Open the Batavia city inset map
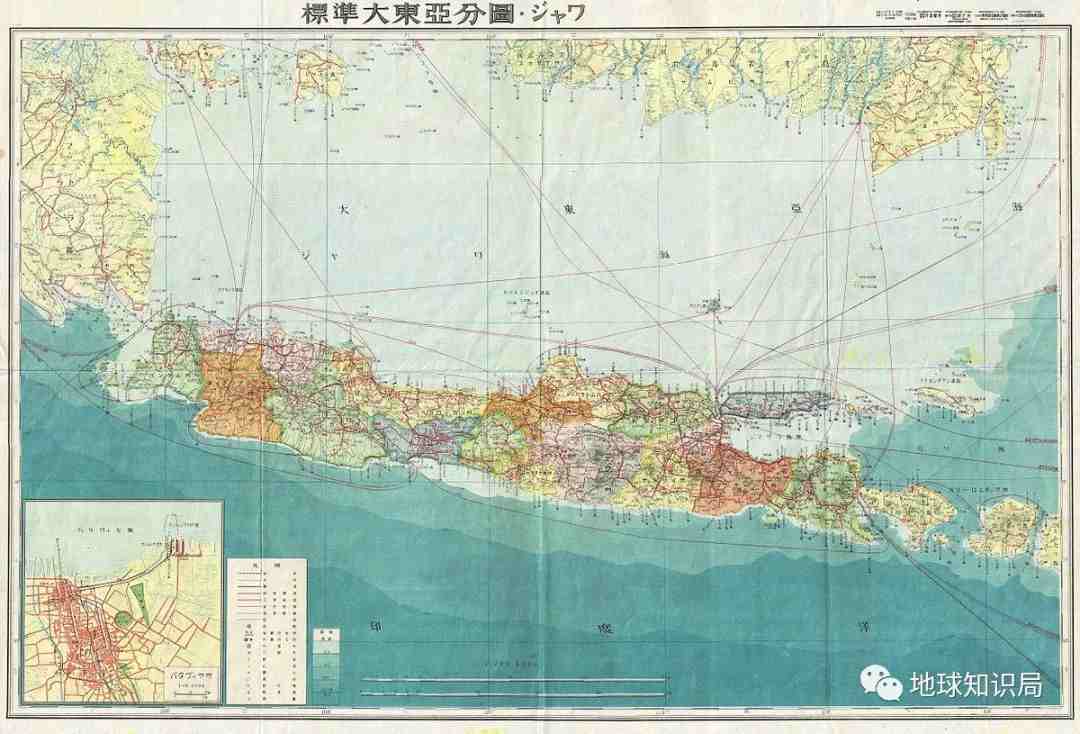 [122, 600]
